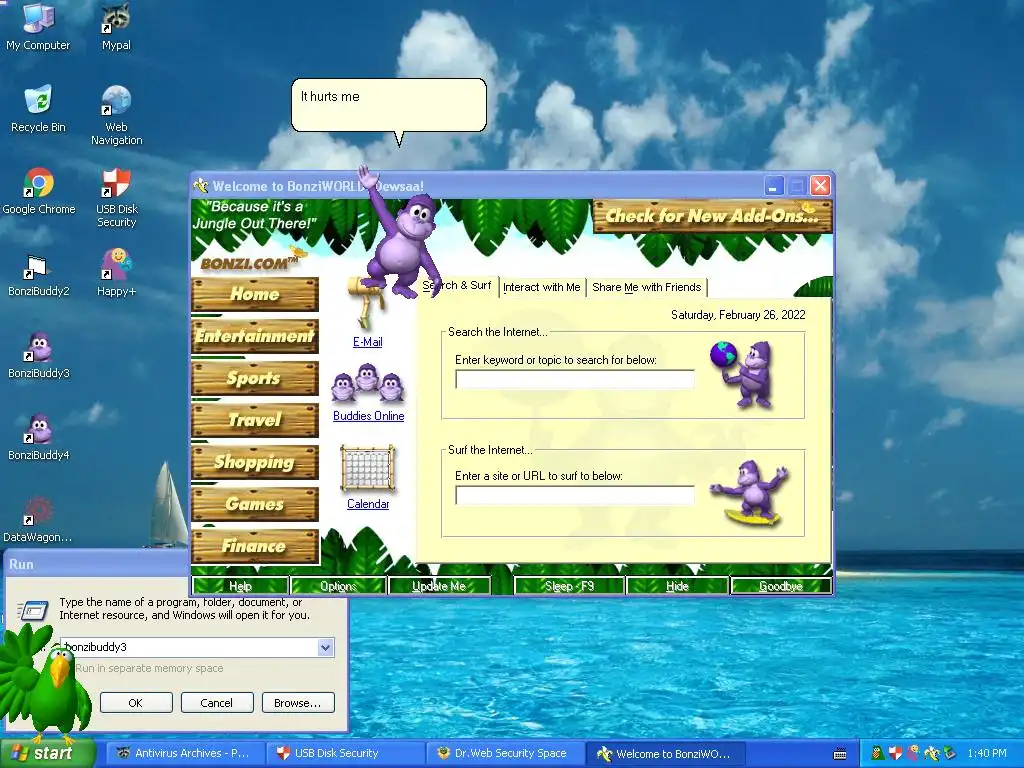This screenshot has width=1024, height=768.
Task: Select the BonziBuddy3 desktop shortcut
Action: [x=39, y=355]
